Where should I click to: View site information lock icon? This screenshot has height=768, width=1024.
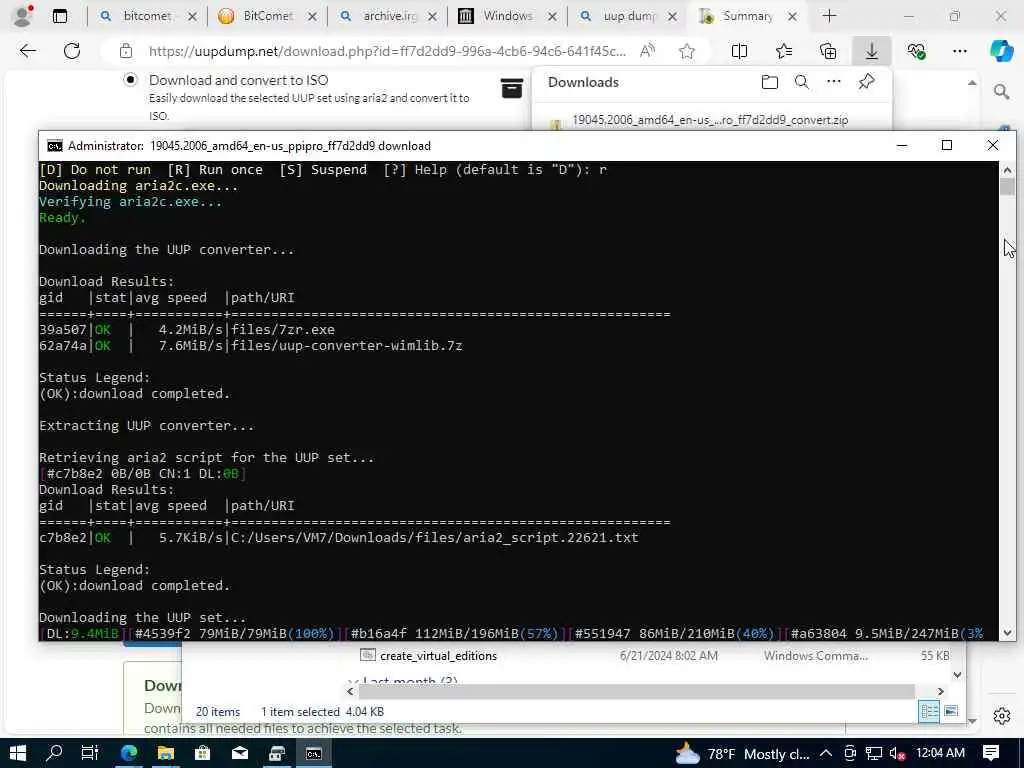(x=126, y=51)
